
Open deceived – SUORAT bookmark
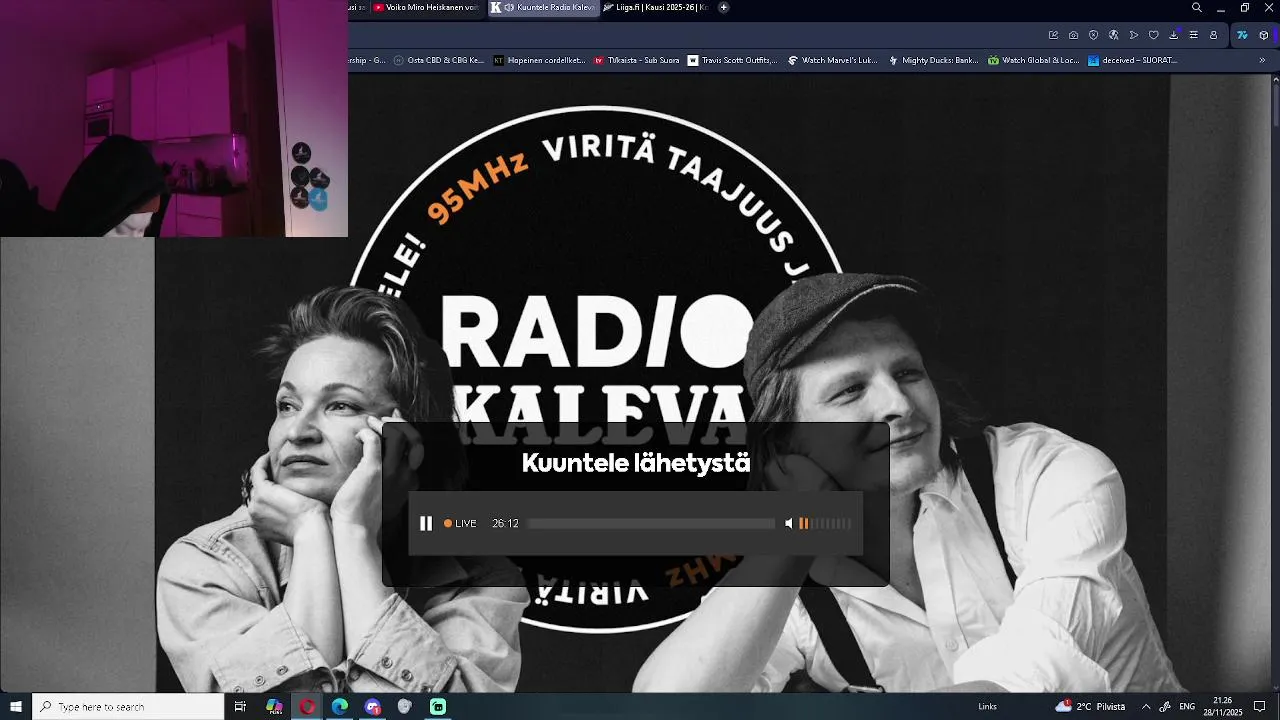1132,60
